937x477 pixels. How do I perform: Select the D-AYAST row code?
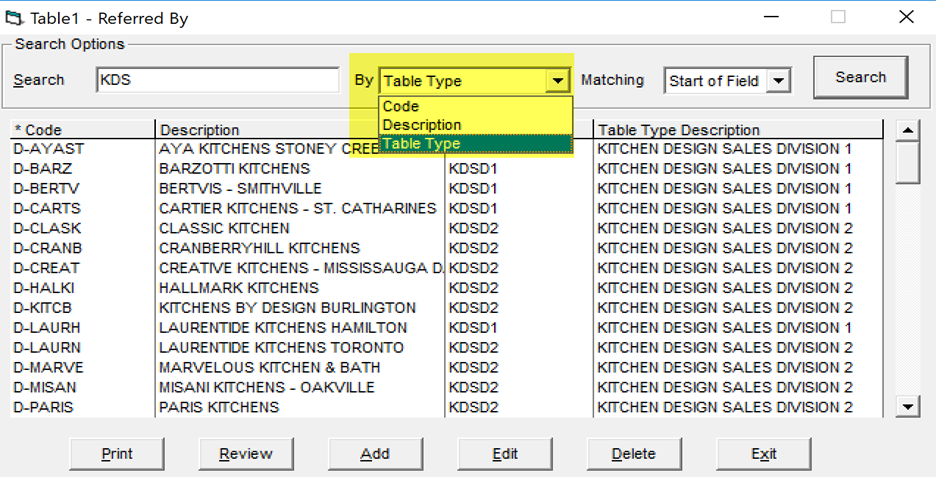pos(48,149)
